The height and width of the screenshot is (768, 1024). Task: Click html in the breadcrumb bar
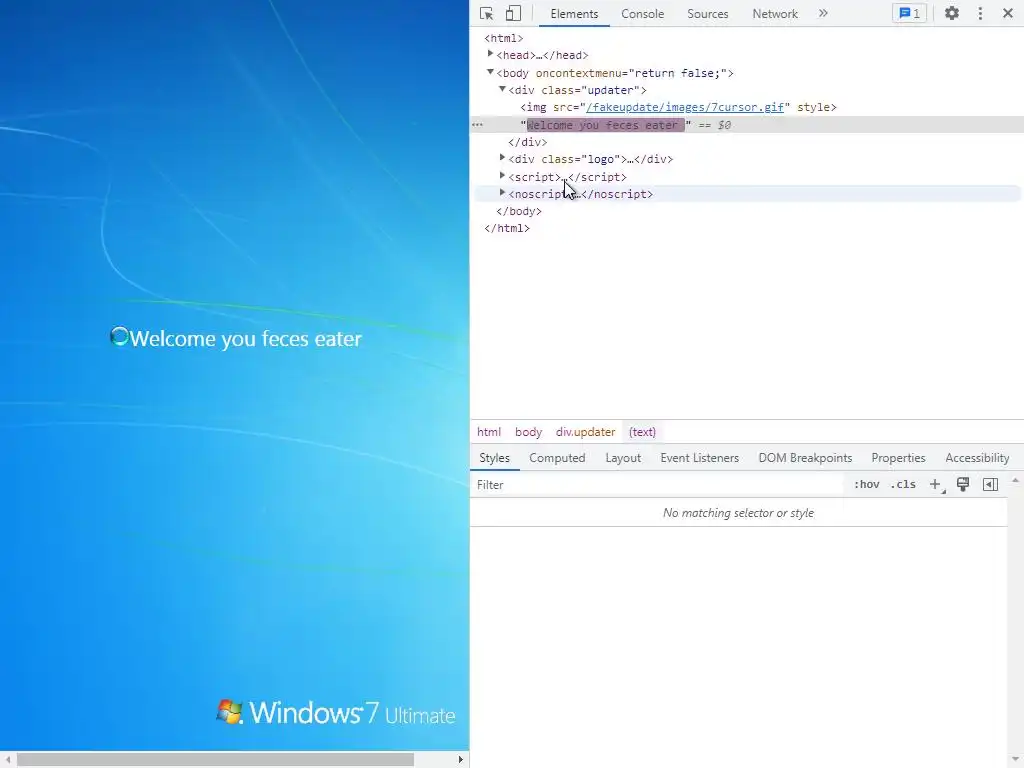tap(488, 432)
